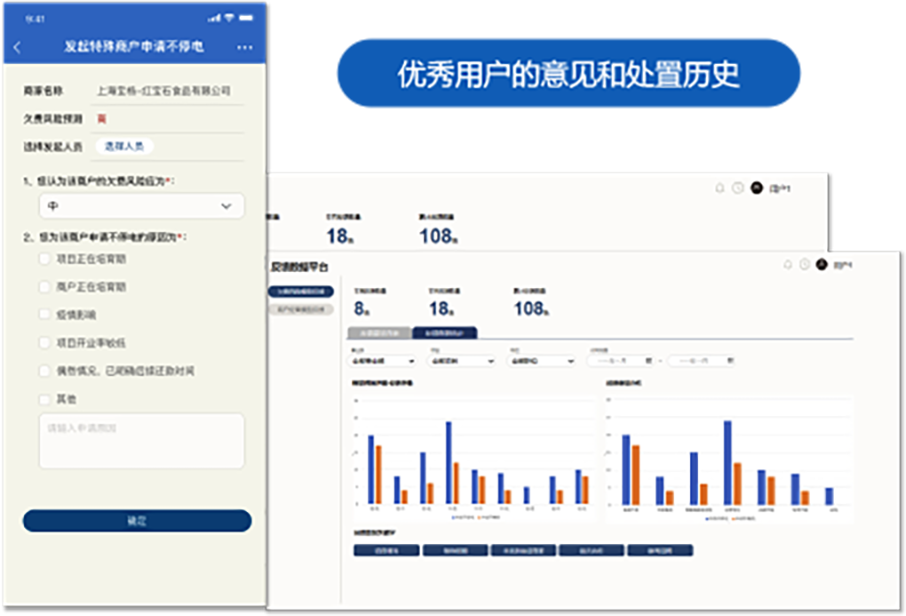Viewport: 906px width, 616px height.
Task: Check the 商户正在培育期 checkbox
Action: (44, 287)
